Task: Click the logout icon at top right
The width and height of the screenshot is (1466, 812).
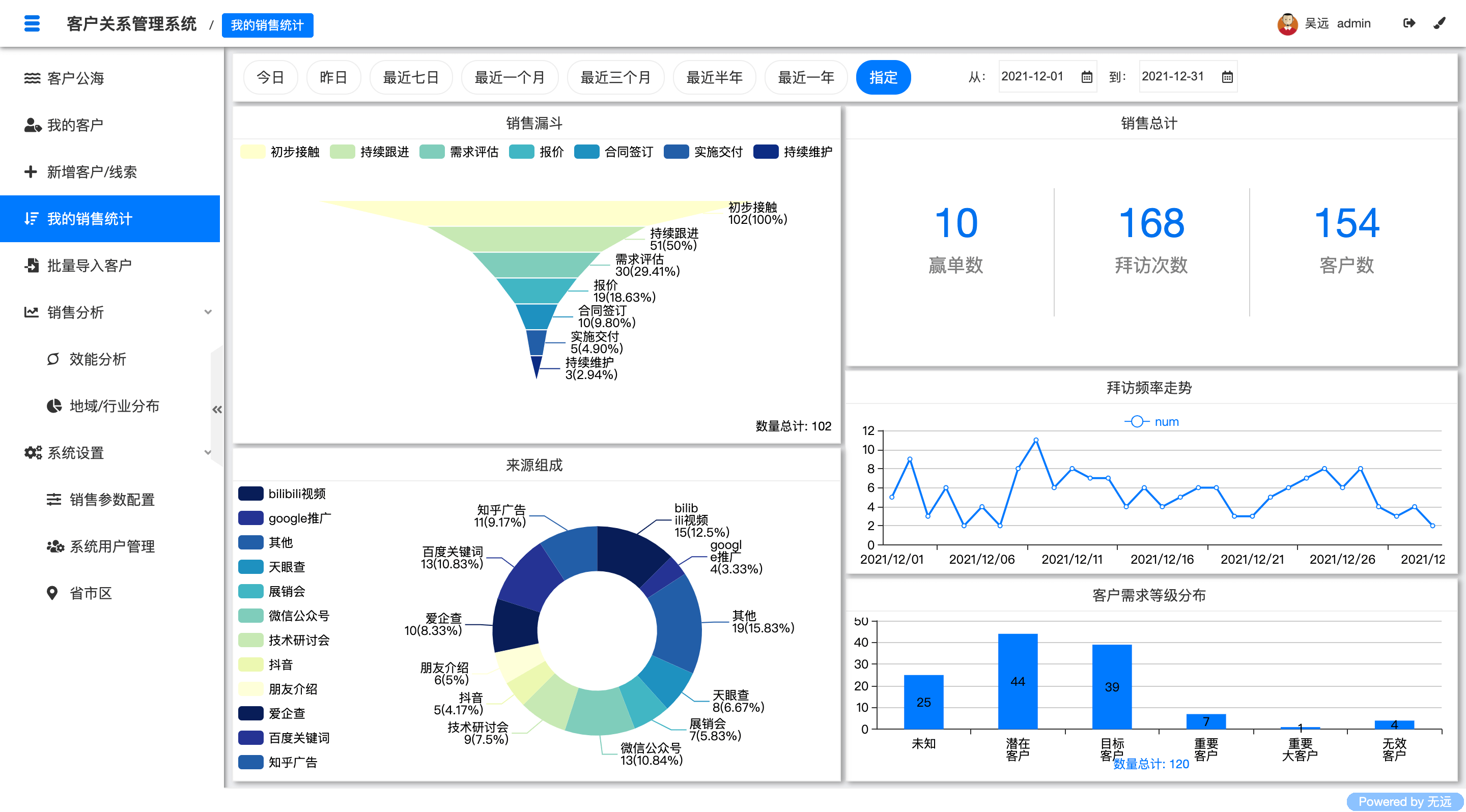Action: (1409, 23)
